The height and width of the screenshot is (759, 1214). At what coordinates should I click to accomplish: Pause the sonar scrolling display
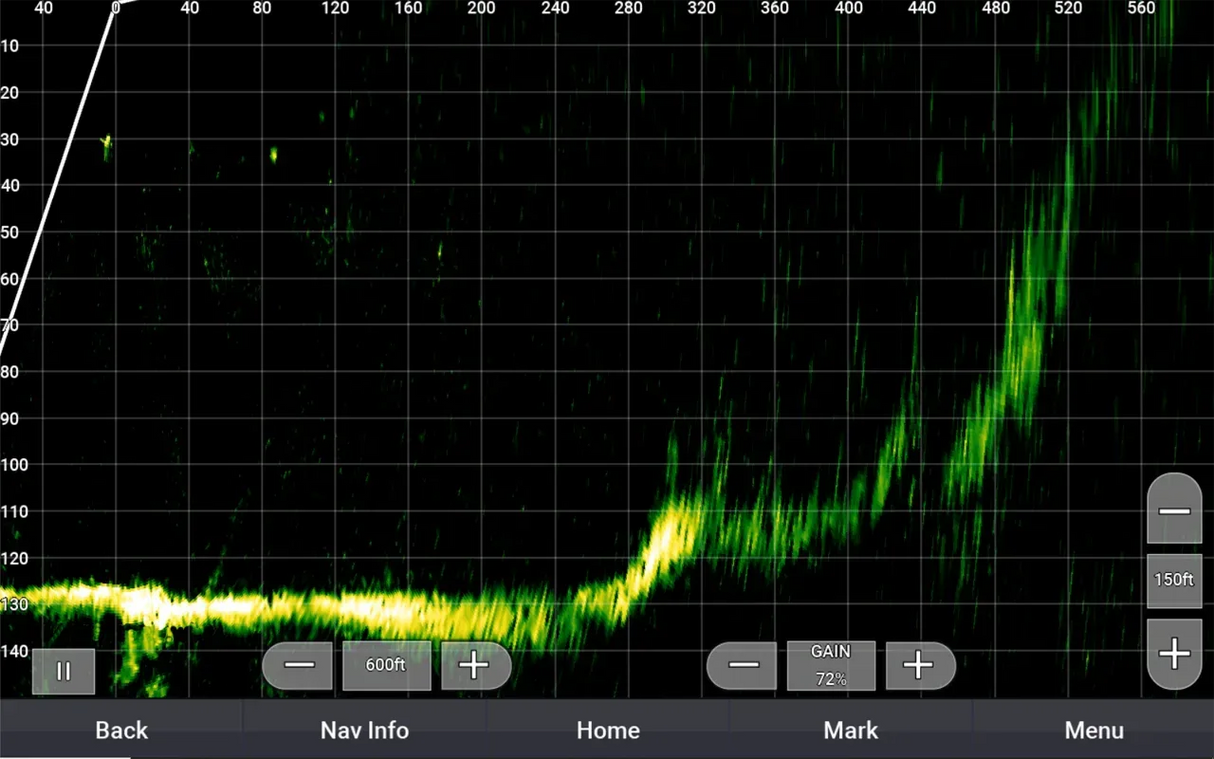click(63, 670)
